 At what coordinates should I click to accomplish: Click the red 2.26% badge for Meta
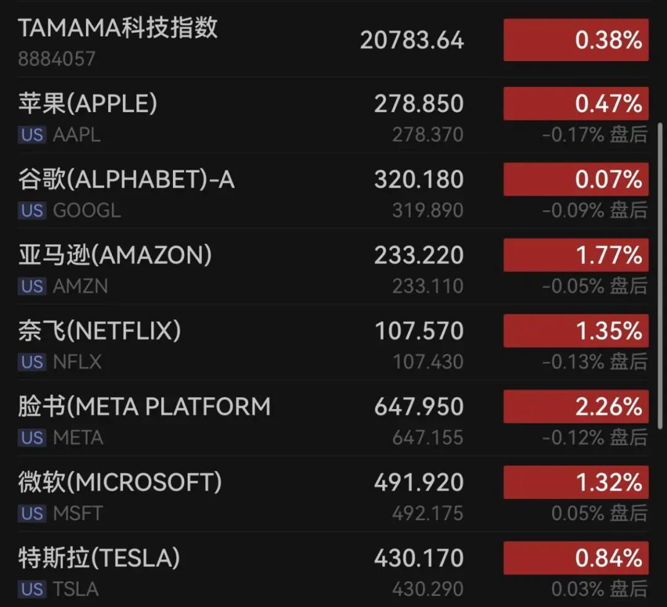[x=574, y=407]
